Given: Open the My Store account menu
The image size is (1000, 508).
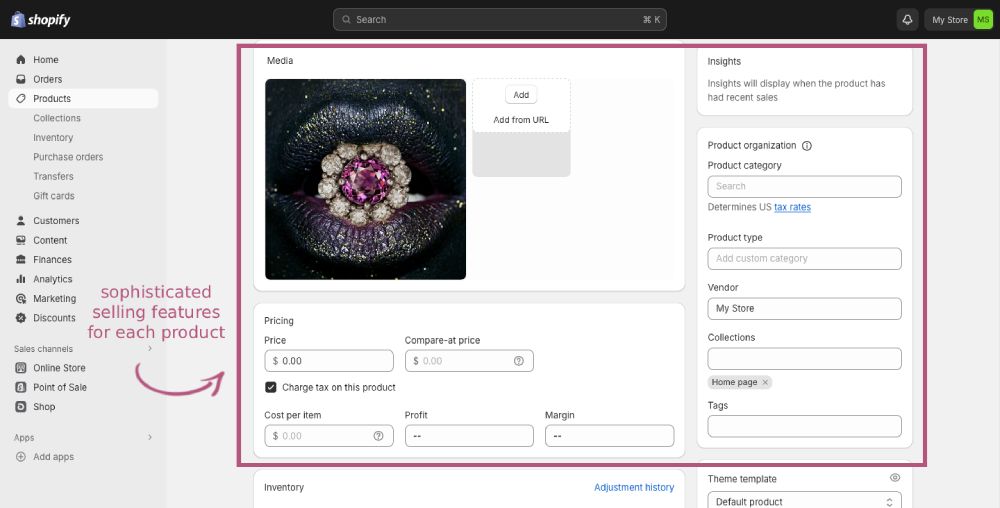Looking at the screenshot, I should (959, 20).
